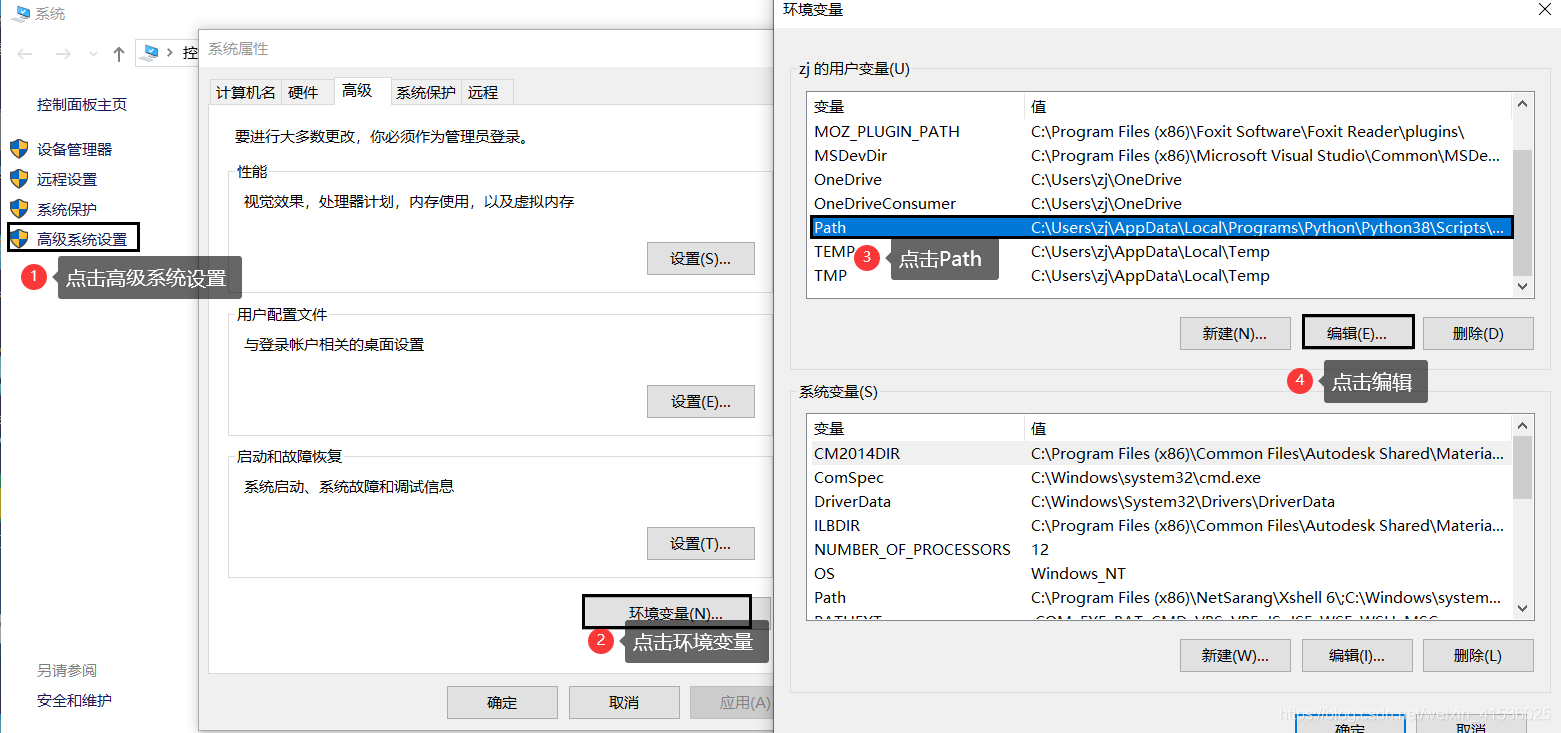Screen dimensions: 1561x733
Task: Select the system Path variable row
Action: pos(1160,597)
